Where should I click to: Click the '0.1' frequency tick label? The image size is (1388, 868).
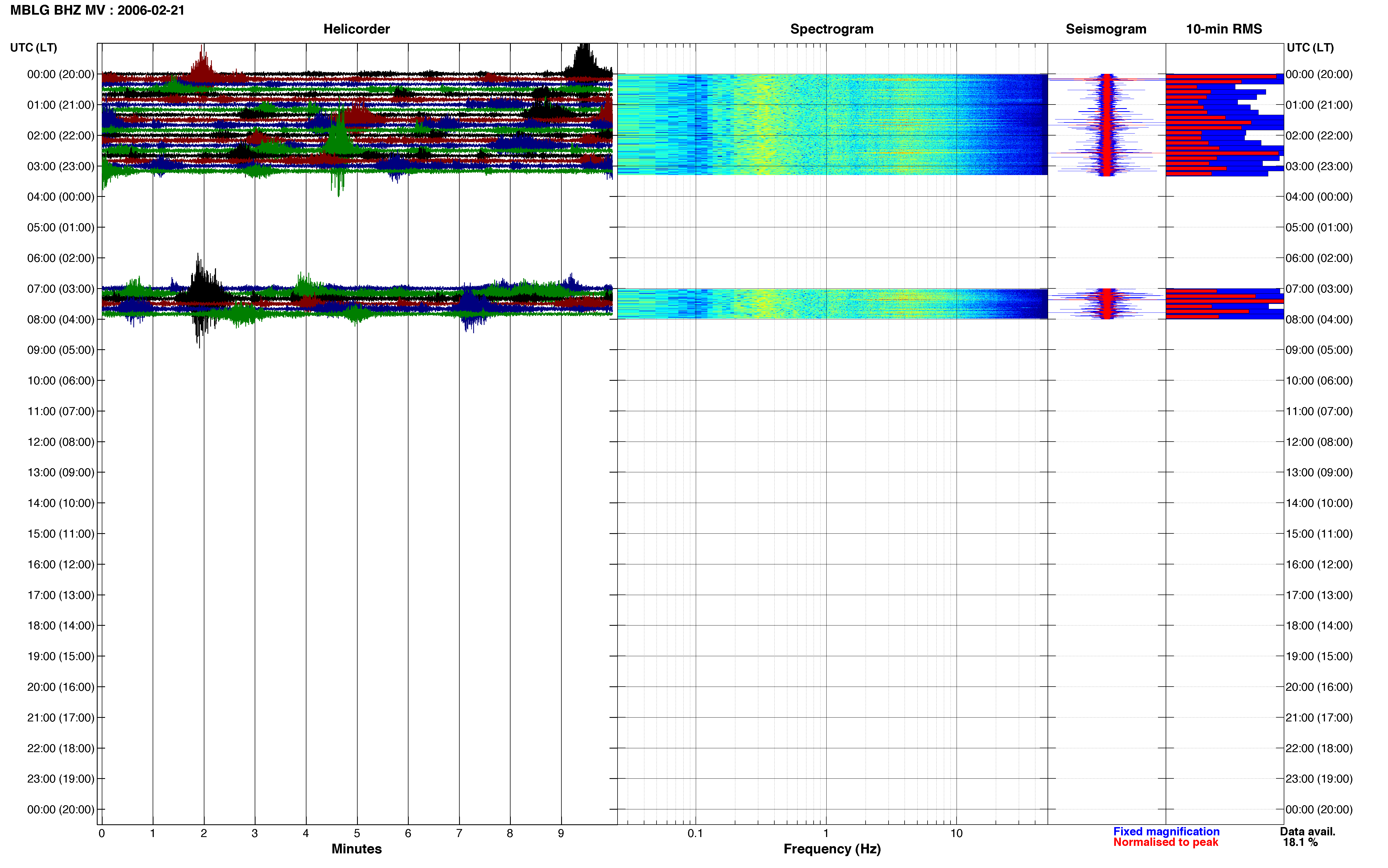pyautogui.click(x=695, y=833)
